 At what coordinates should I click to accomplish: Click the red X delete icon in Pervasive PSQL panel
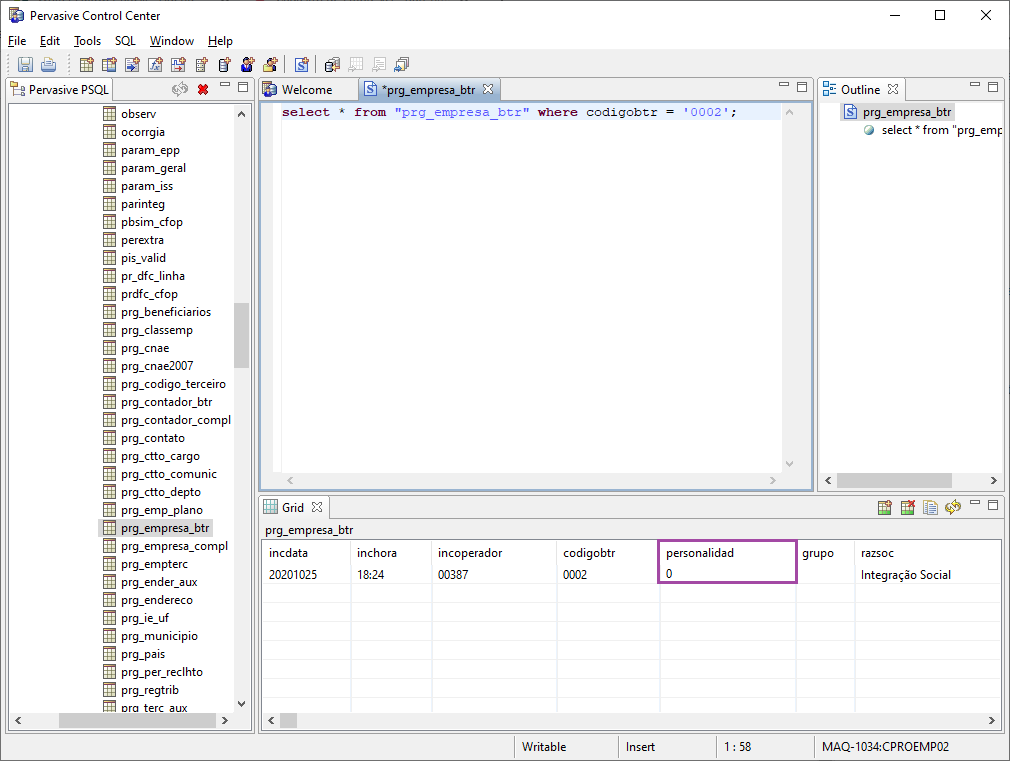203,90
